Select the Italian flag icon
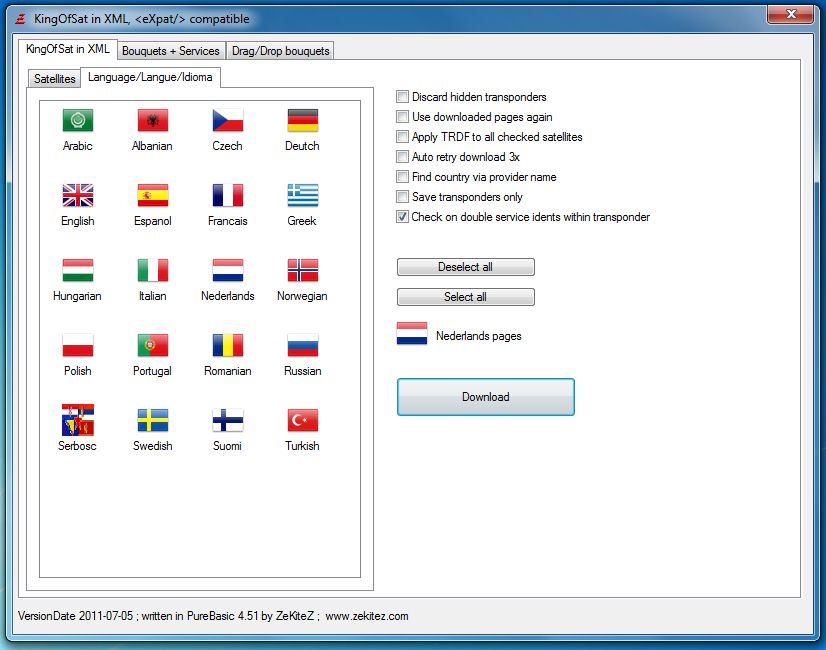 pos(153,270)
